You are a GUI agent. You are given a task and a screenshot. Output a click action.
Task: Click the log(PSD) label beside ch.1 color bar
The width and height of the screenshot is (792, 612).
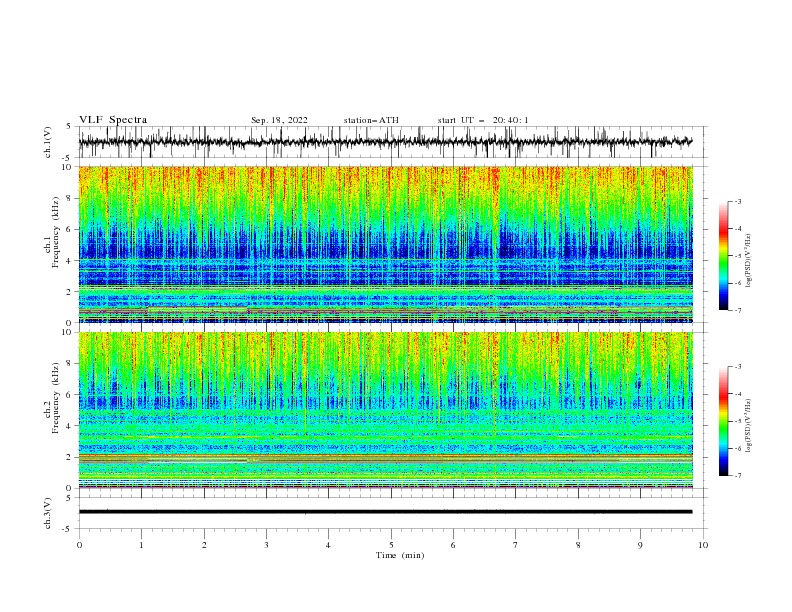tap(749, 261)
